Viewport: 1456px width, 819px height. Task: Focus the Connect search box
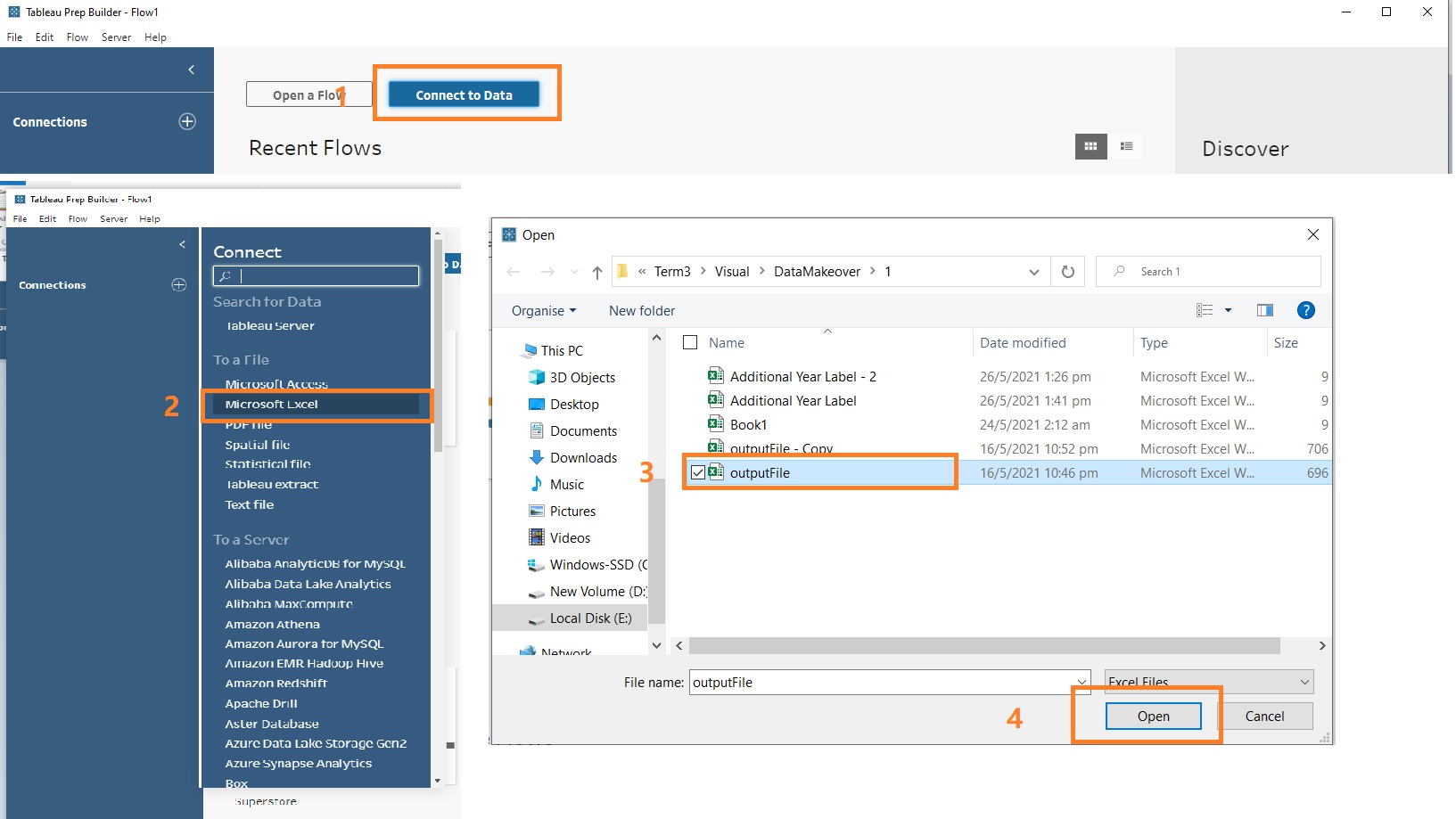pos(316,276)
